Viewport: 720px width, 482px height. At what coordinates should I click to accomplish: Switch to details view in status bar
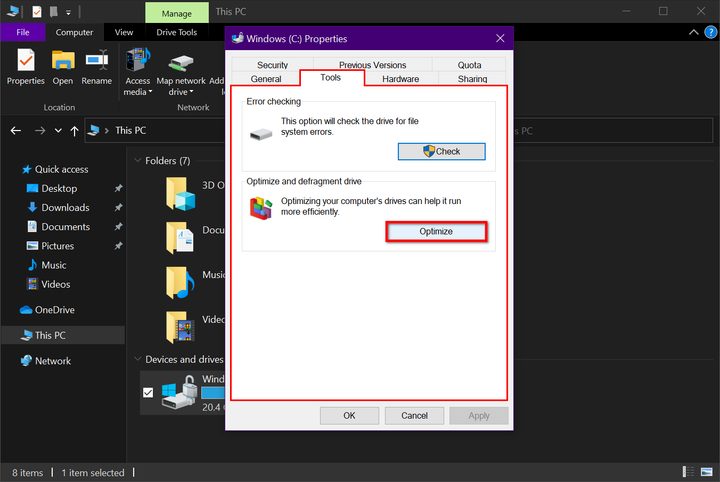coord(688,471)
